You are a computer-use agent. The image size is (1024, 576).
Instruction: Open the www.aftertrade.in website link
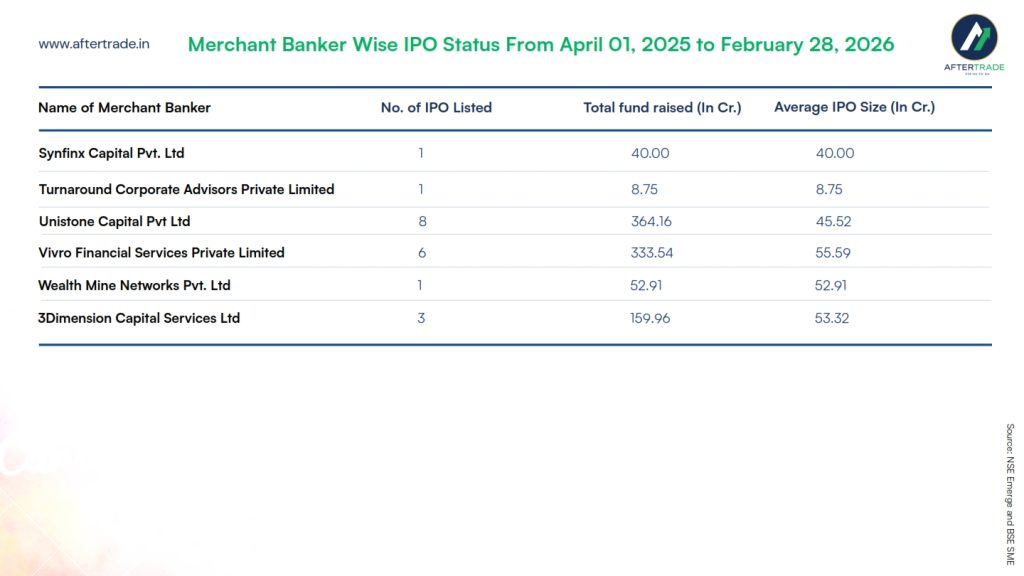94,44
